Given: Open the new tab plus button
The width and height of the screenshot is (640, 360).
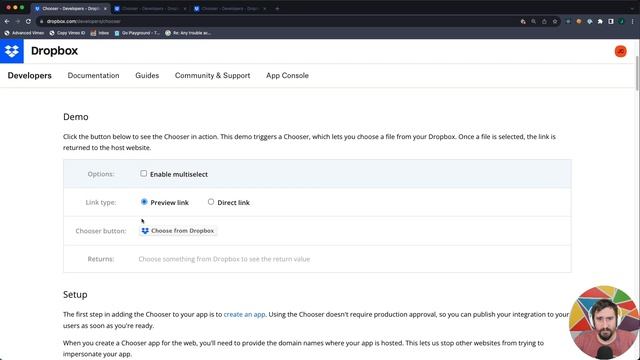Looking at the screenshot, I should [277, 8].
